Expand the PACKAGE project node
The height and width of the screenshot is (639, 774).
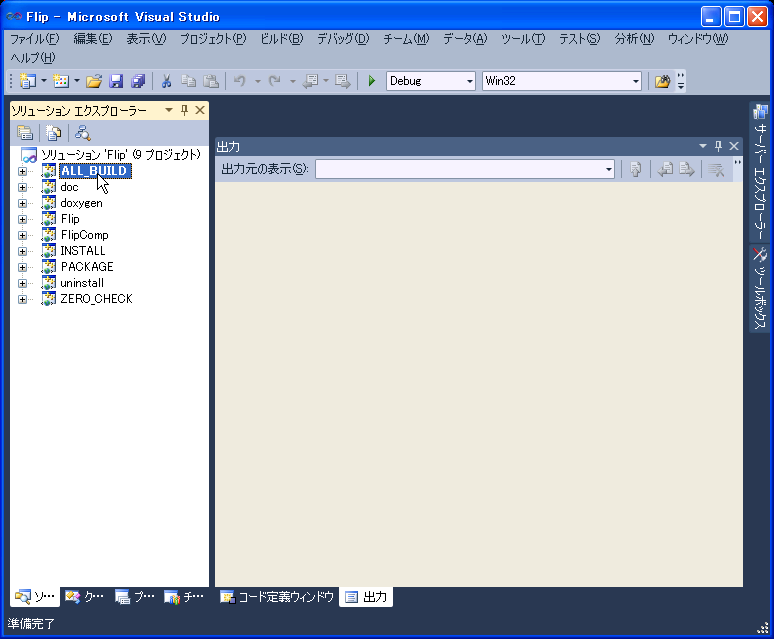(22, 267)
